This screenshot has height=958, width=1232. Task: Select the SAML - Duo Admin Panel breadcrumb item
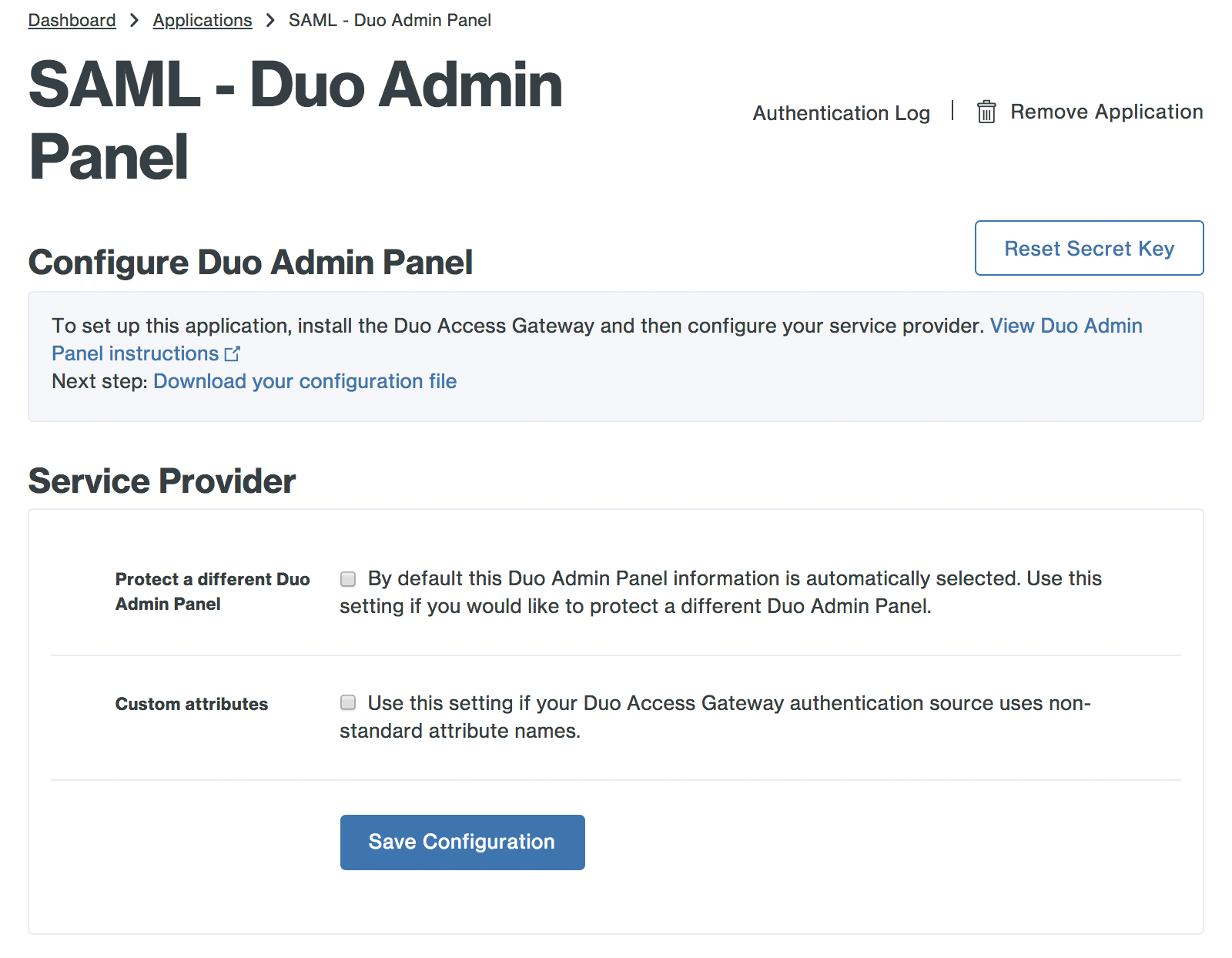389,19
